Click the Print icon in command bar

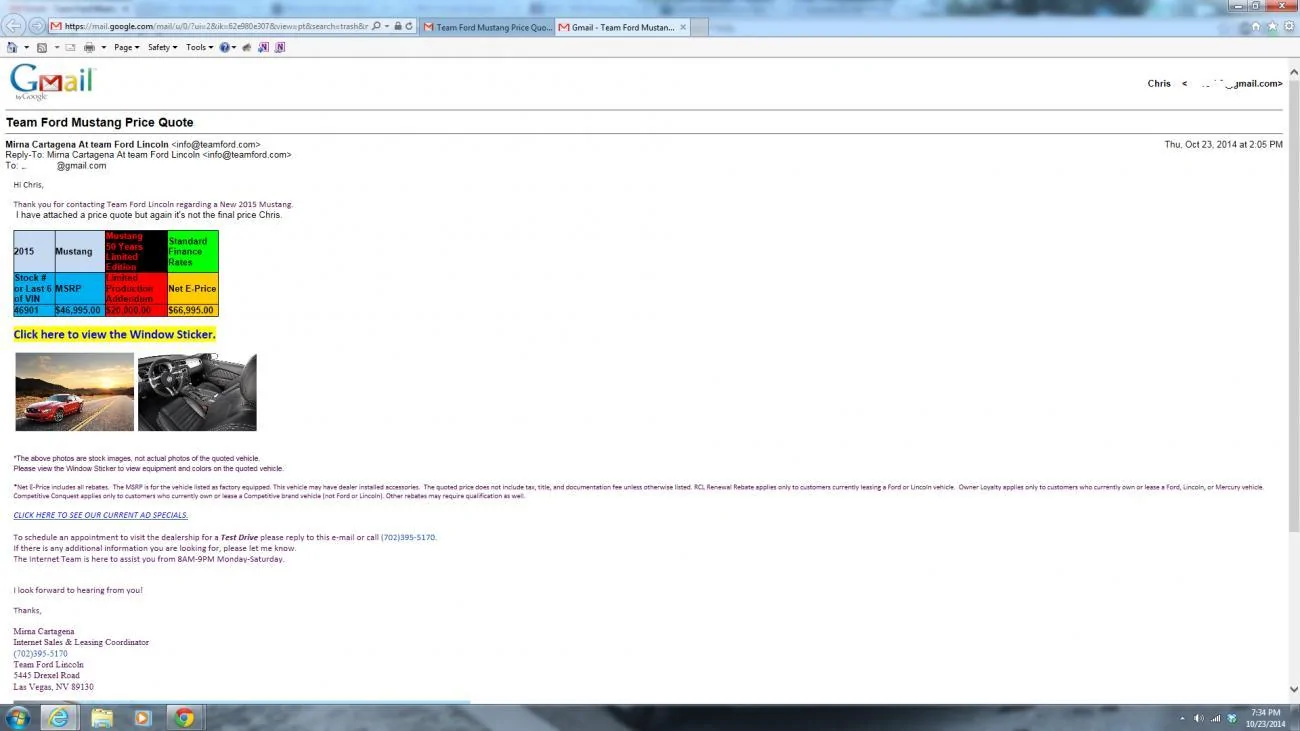pos(89,47)
